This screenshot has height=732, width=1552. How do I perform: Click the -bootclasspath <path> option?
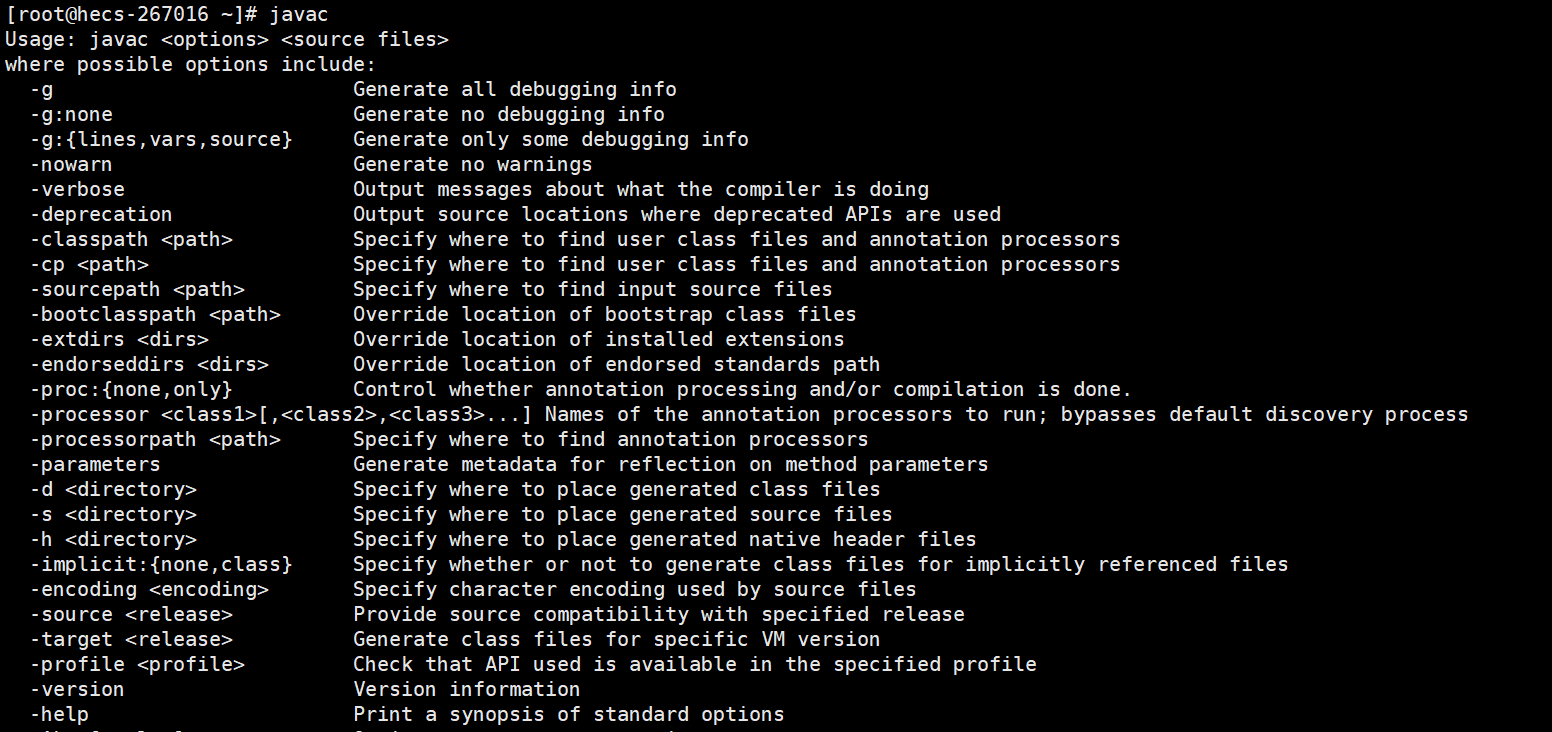pos(155,315)
